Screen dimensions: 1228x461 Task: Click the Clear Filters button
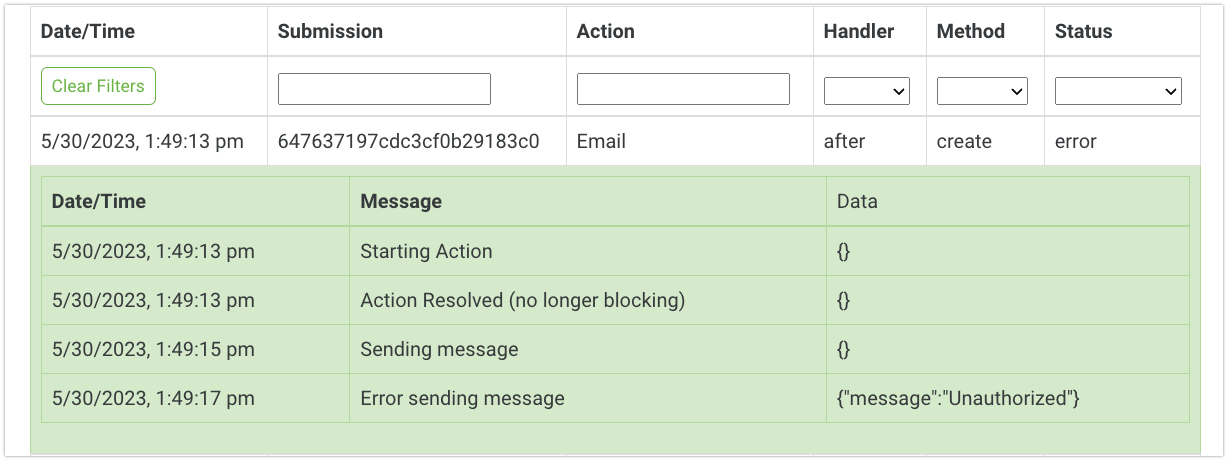point(98,86)
